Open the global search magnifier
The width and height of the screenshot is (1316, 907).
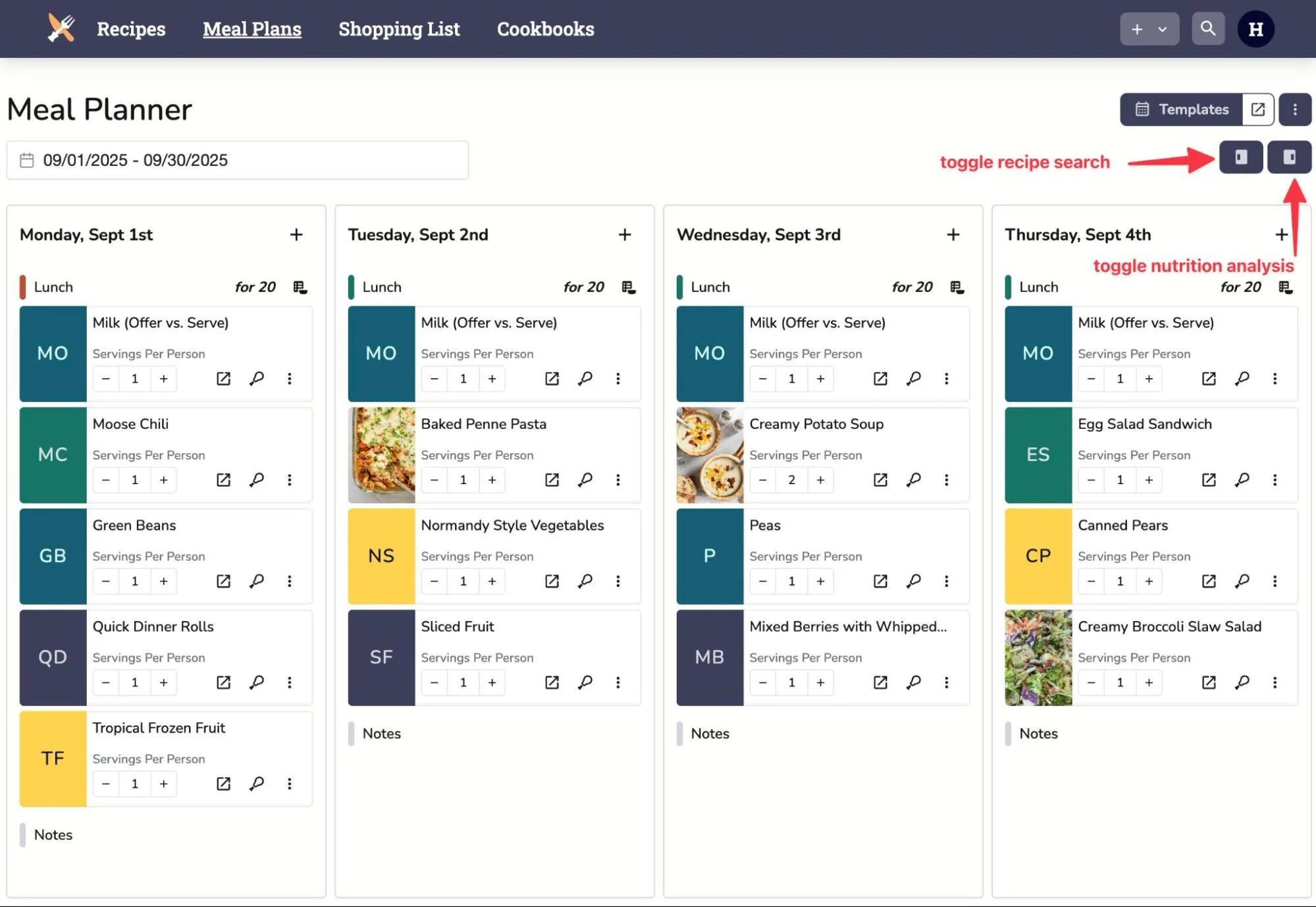click(x=1207, y=28)
